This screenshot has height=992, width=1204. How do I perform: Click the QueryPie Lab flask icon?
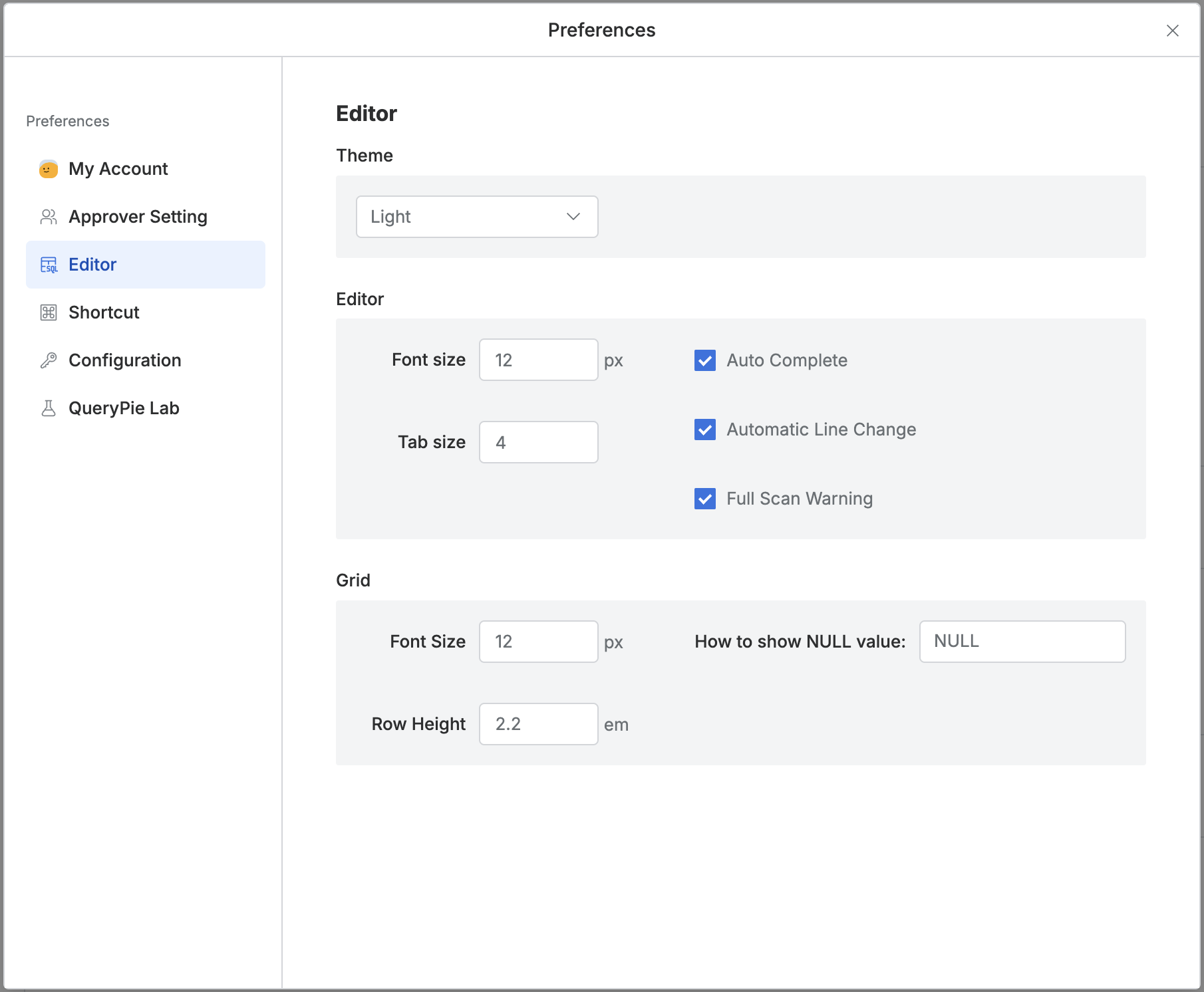tap(49, 408)
